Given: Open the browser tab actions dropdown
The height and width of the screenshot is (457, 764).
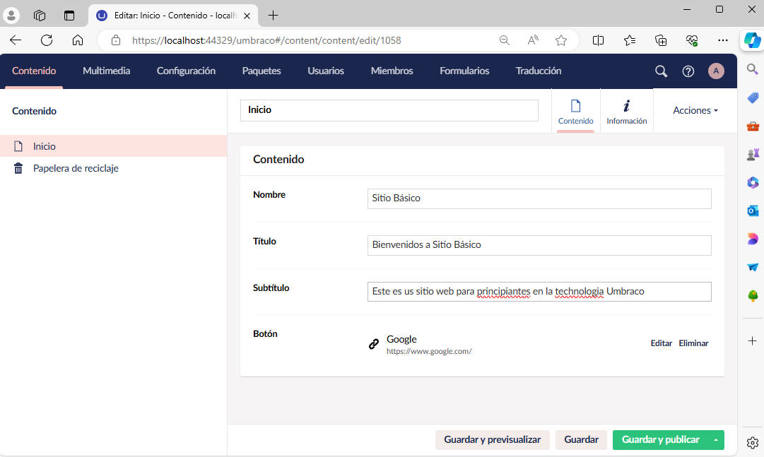Looking at the screenshot, I should click(69, 15).
